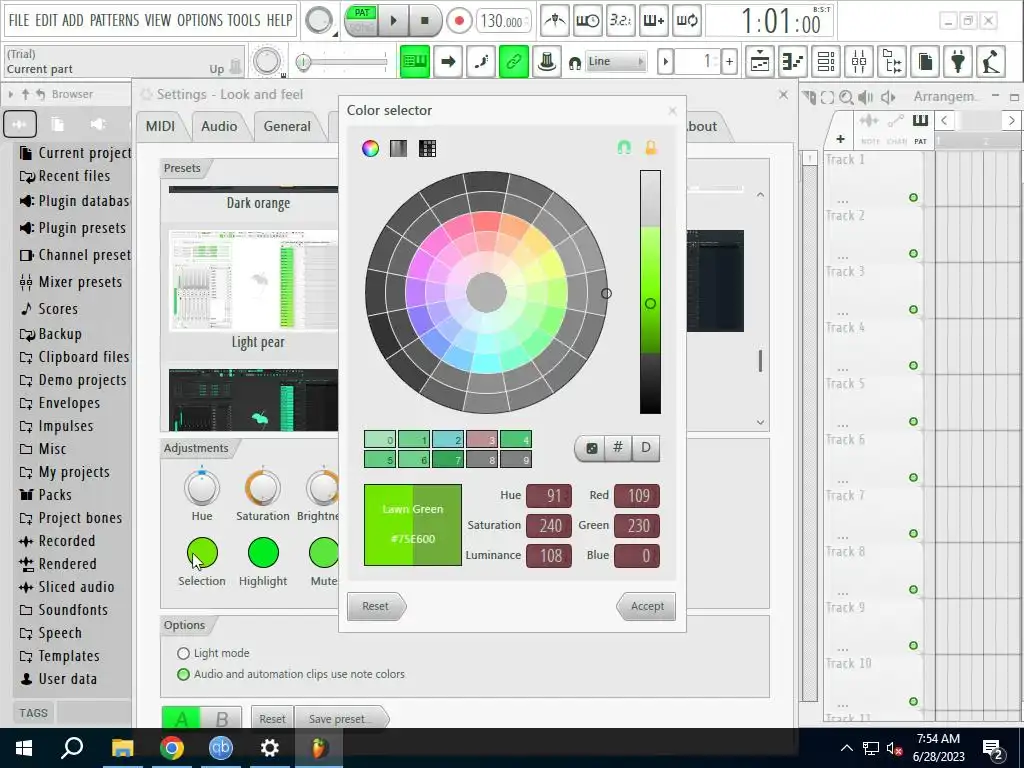
Task: Click the stamp tool icon
Action: [x=547, y=62]
